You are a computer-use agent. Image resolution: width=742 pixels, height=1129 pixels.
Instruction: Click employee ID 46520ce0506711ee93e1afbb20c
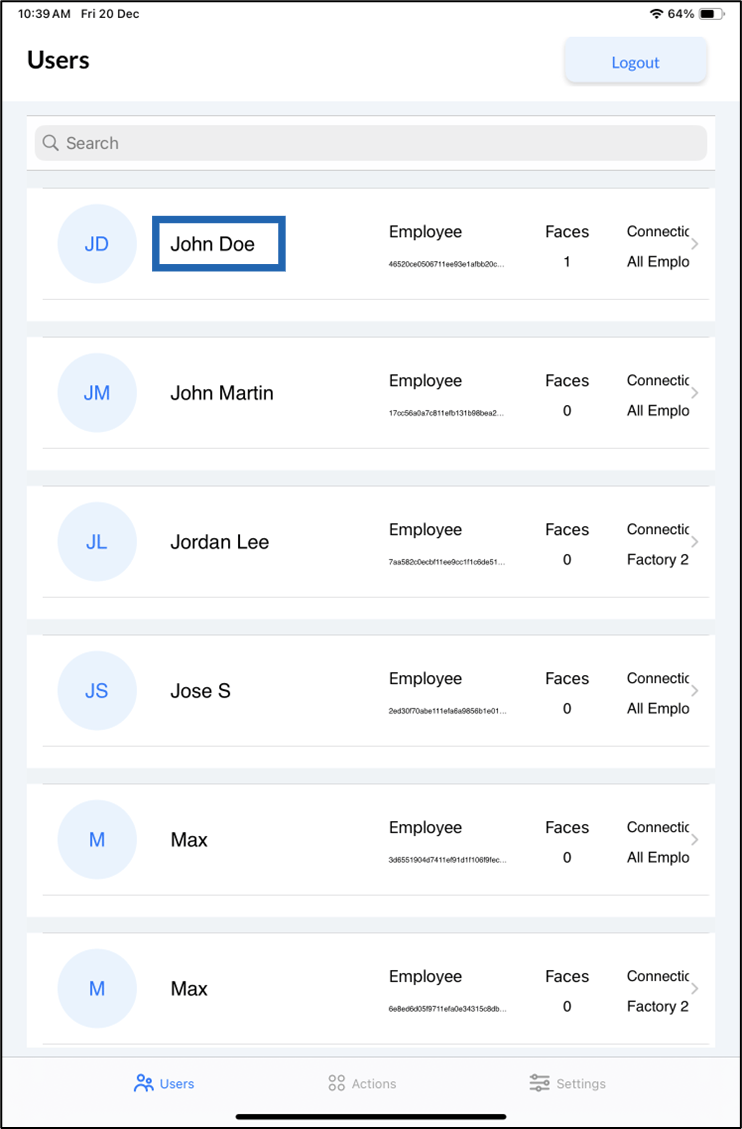click(x=447, y=264)
